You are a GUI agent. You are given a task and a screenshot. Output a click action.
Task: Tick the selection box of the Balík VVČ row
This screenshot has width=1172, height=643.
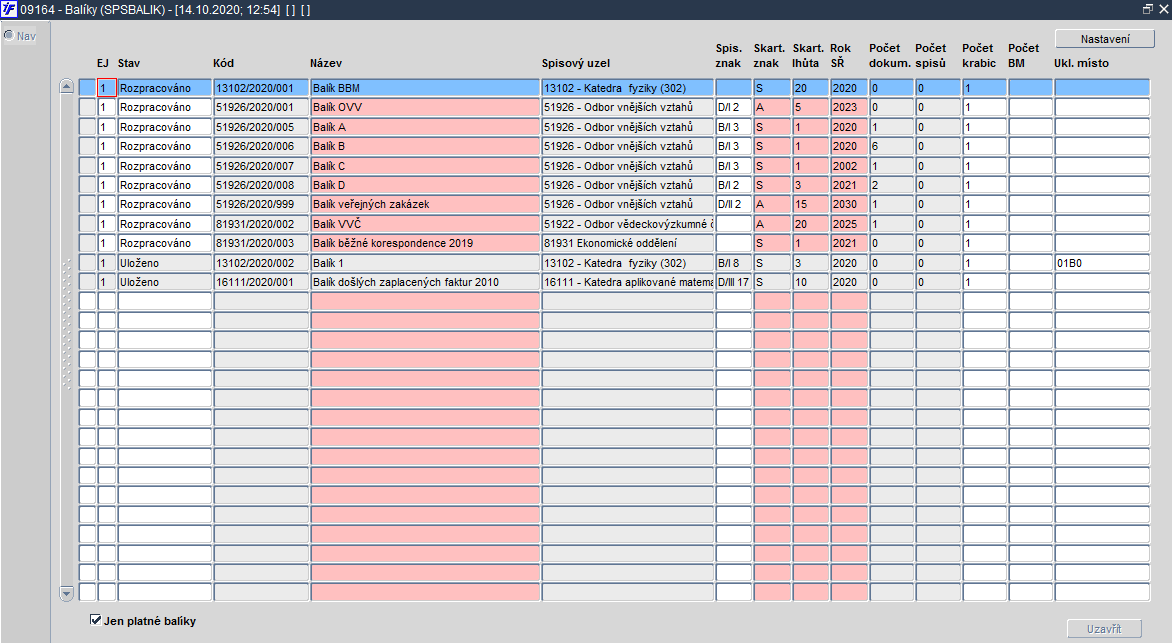tap(87, 224)
